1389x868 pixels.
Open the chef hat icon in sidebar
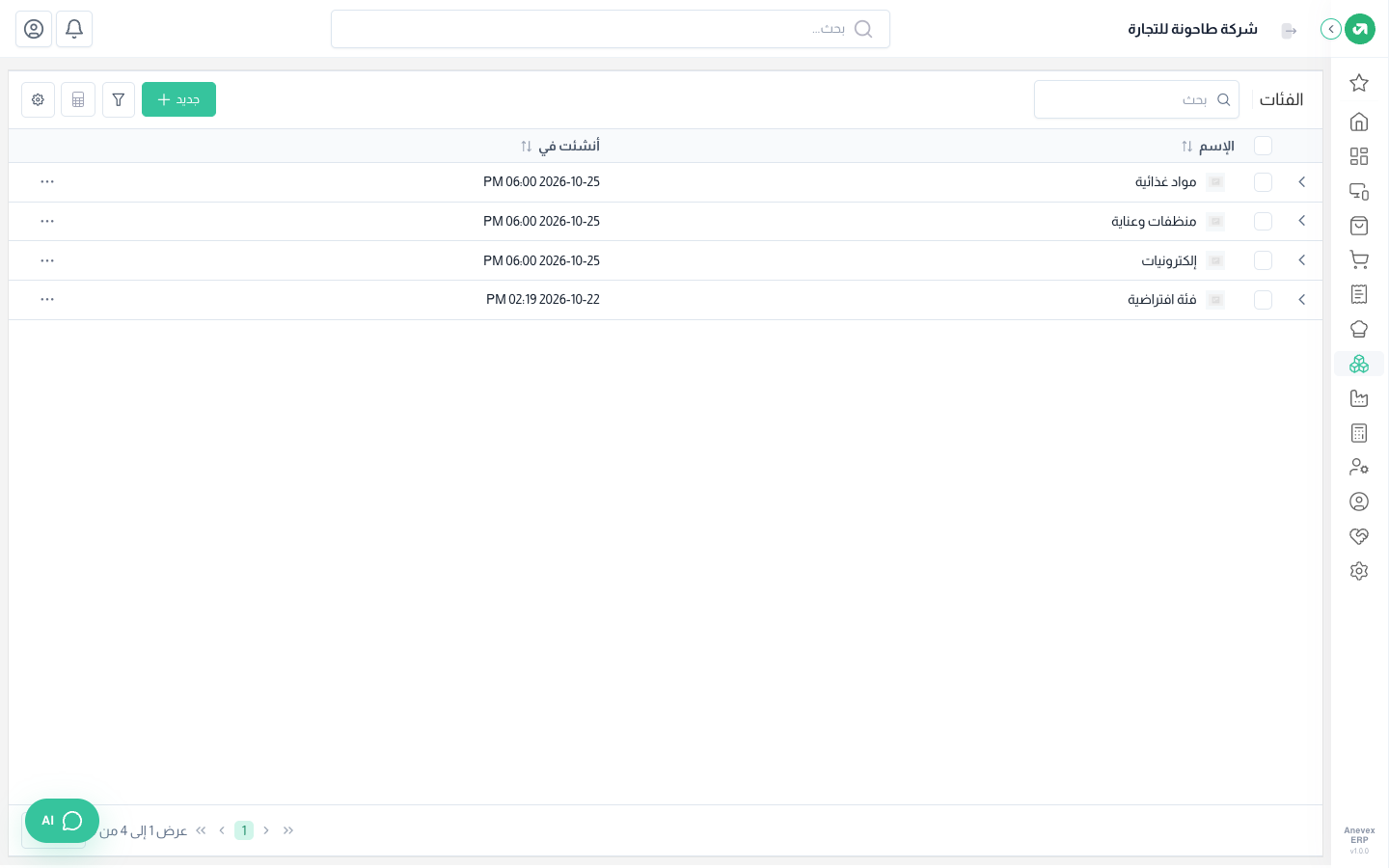(x=1359, y=329)
